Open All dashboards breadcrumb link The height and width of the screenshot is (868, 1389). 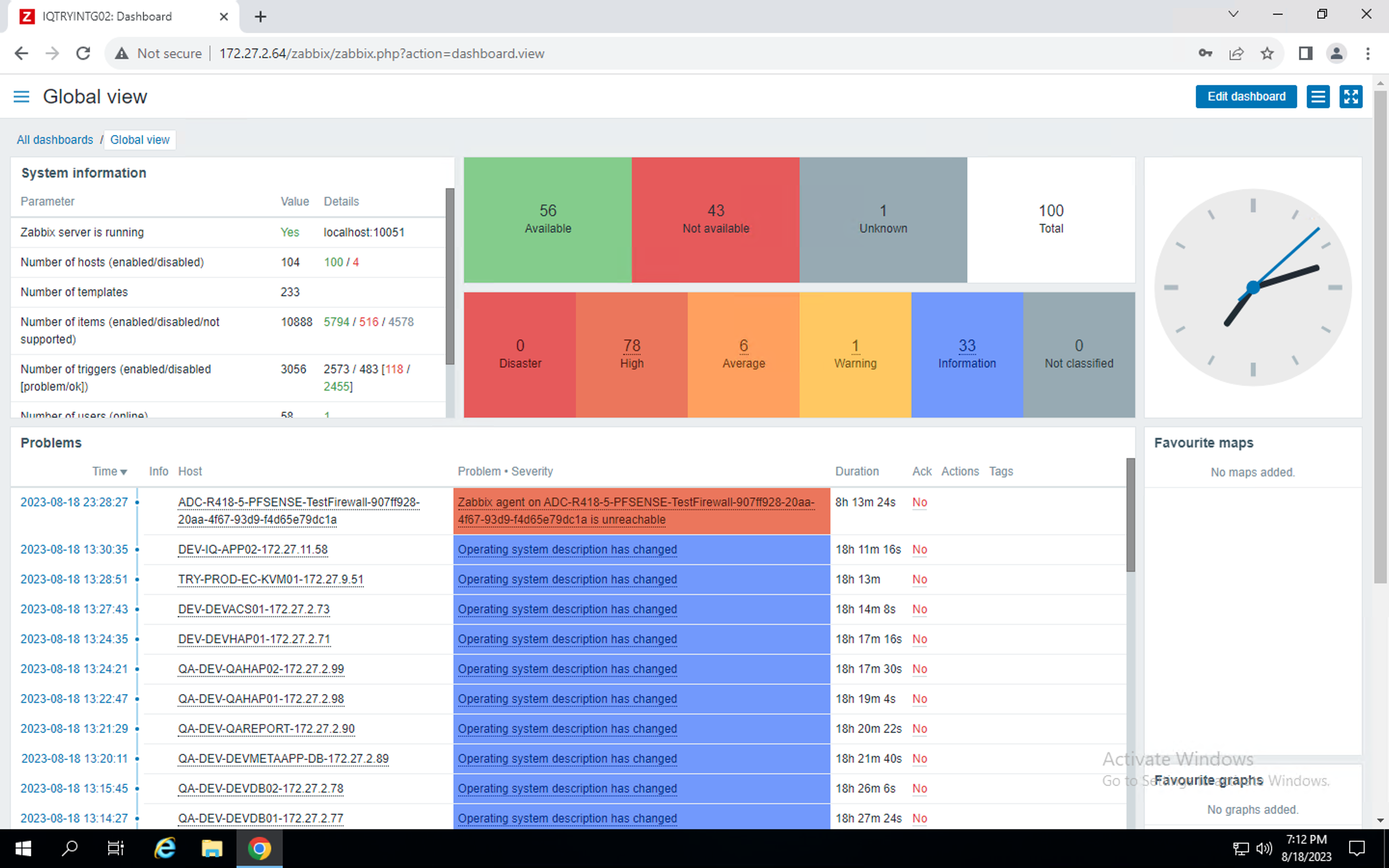(x=54, y=140)
